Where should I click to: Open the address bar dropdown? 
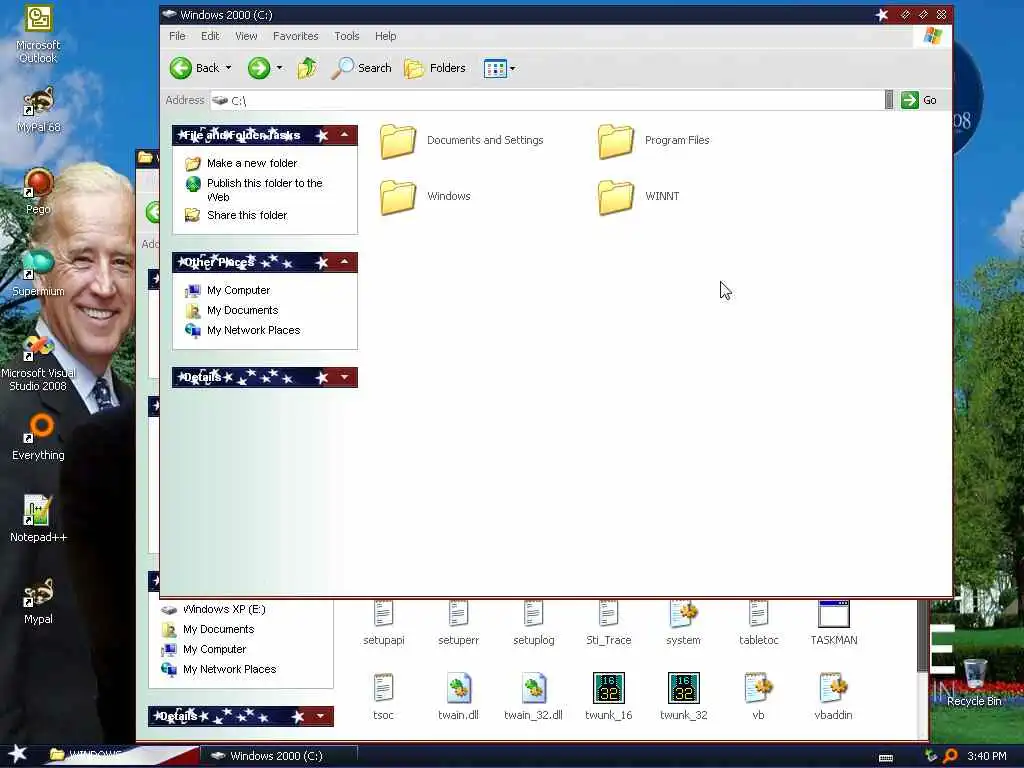coord(889,100)
